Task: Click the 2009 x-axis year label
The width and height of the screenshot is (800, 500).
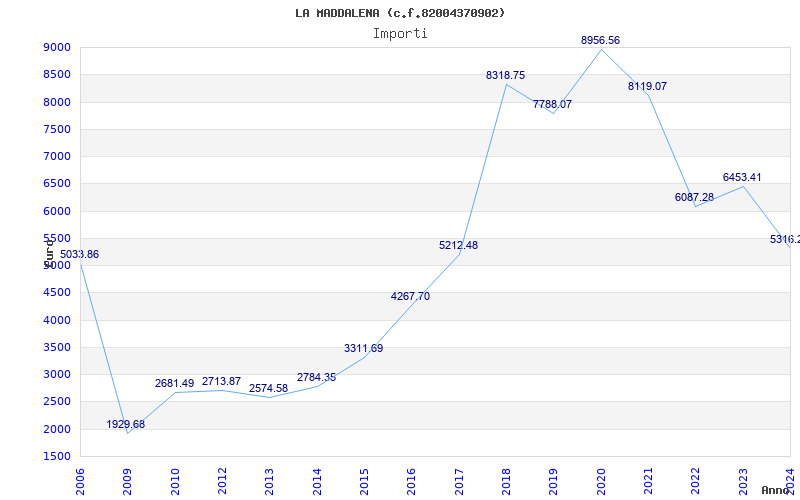Action: click(x=128, y=482)
